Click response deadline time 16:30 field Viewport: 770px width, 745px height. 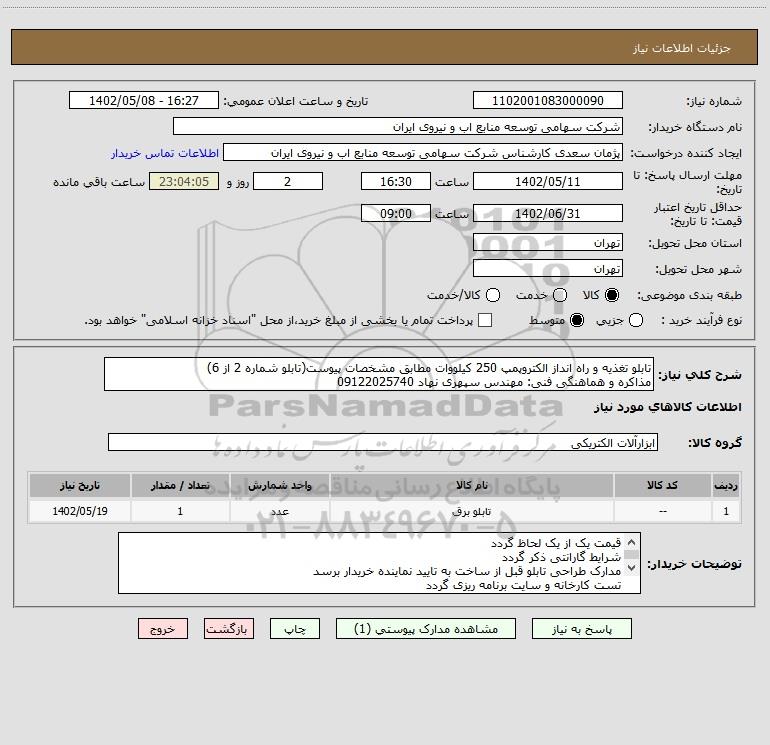tap(396, 181)
